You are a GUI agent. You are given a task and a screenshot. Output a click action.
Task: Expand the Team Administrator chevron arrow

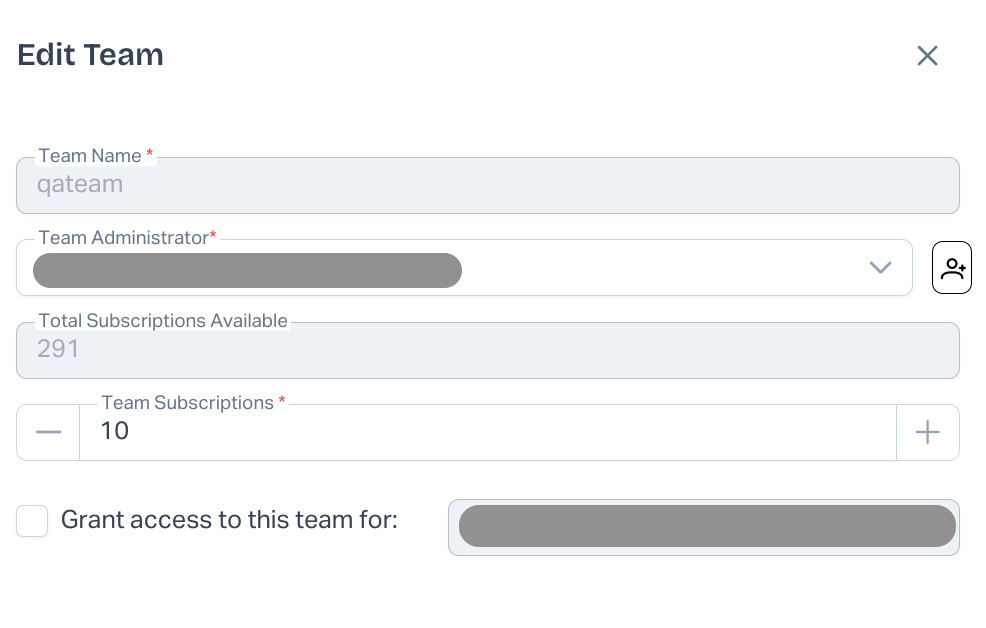pos(880,267)
